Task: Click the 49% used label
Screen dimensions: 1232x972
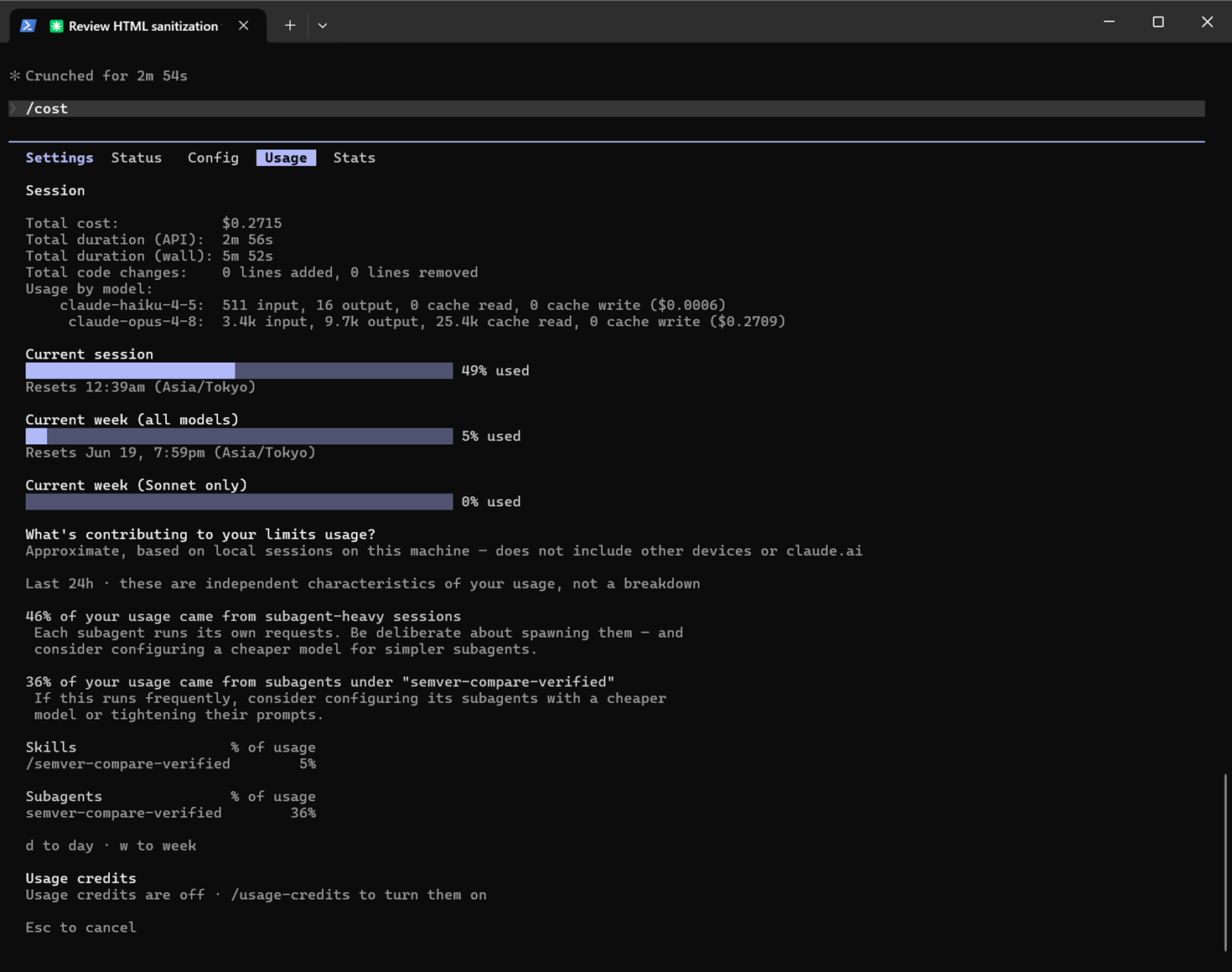Action: 495,370
